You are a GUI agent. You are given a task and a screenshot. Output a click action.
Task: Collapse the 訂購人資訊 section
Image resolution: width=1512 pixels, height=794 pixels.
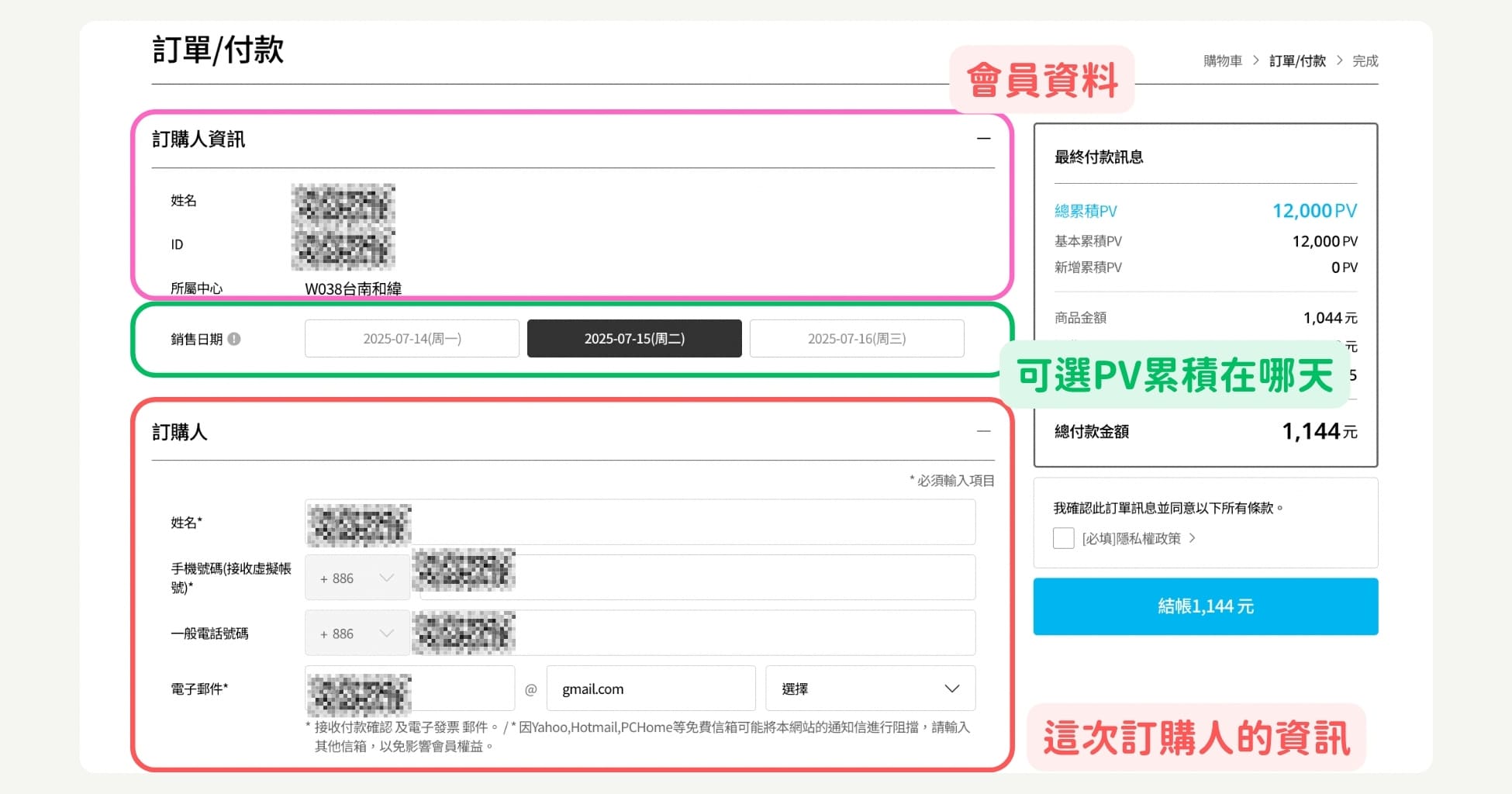tap(983, 139)
